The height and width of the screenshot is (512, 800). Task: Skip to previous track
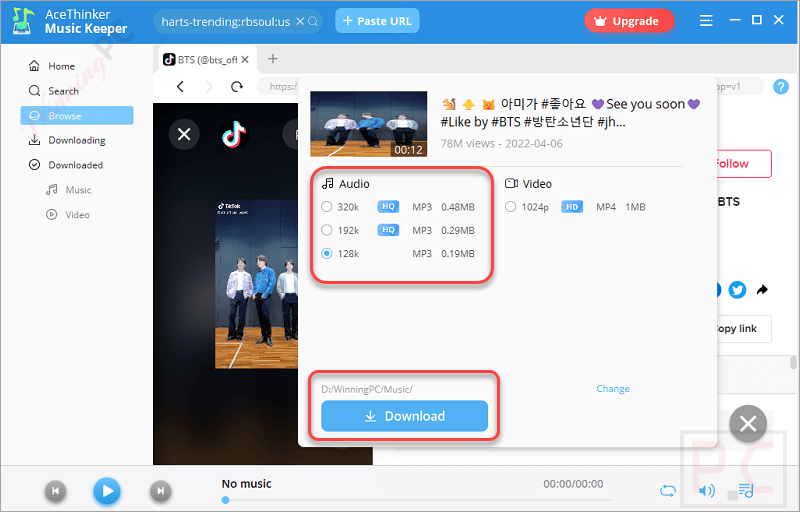click(56, 491)
